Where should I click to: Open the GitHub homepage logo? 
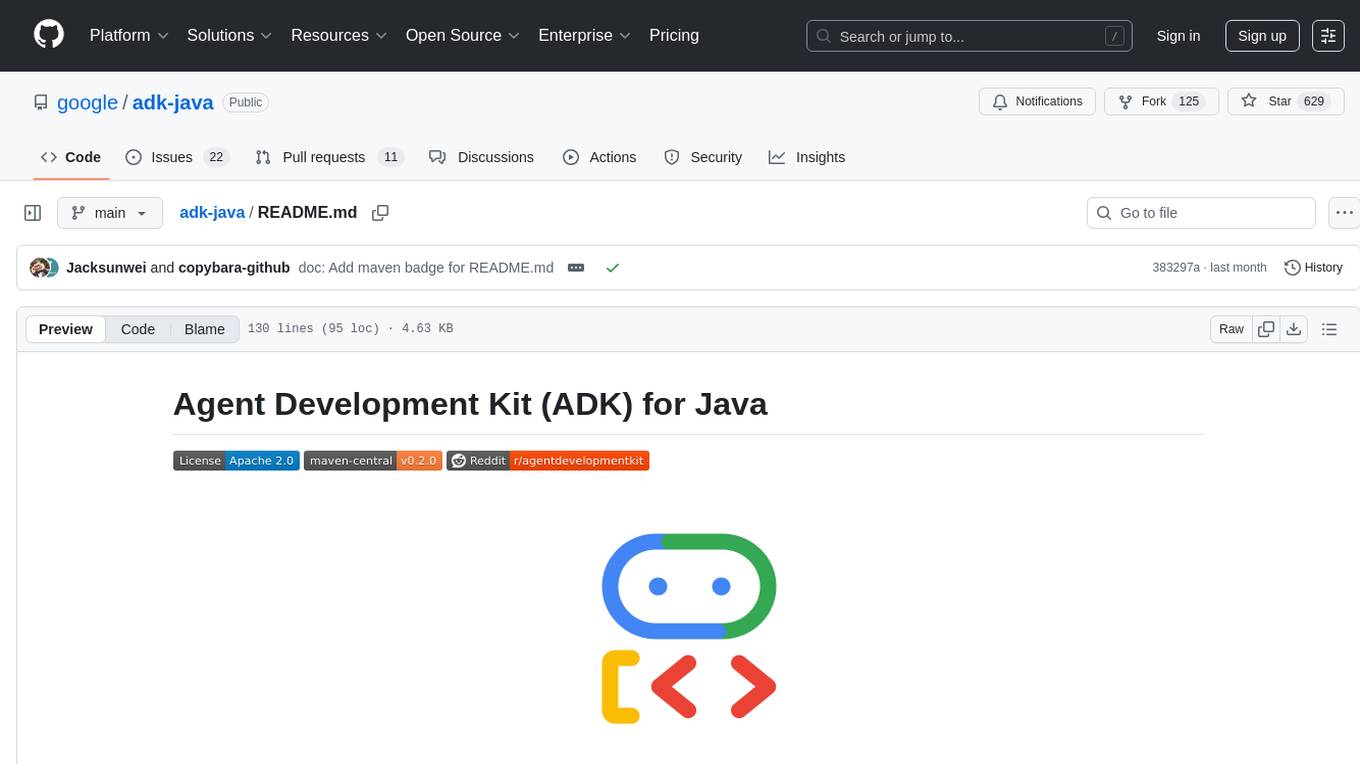click(49, 35)
